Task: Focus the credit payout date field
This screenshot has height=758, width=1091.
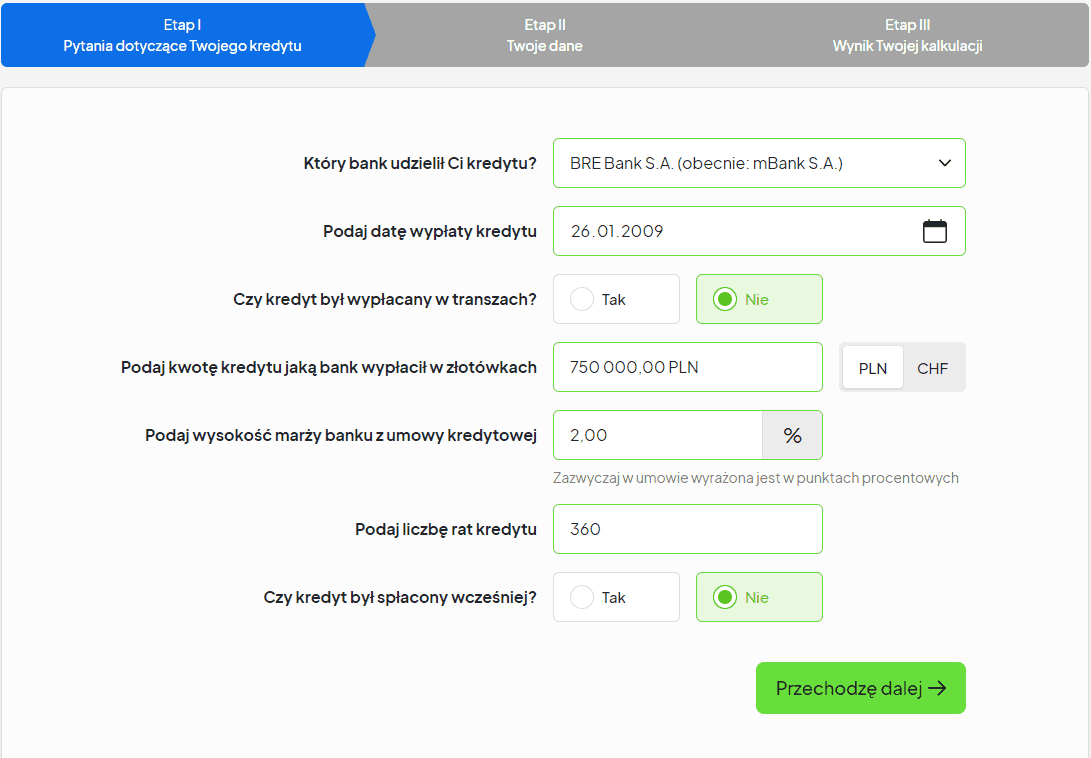Action: coord(759,231)
